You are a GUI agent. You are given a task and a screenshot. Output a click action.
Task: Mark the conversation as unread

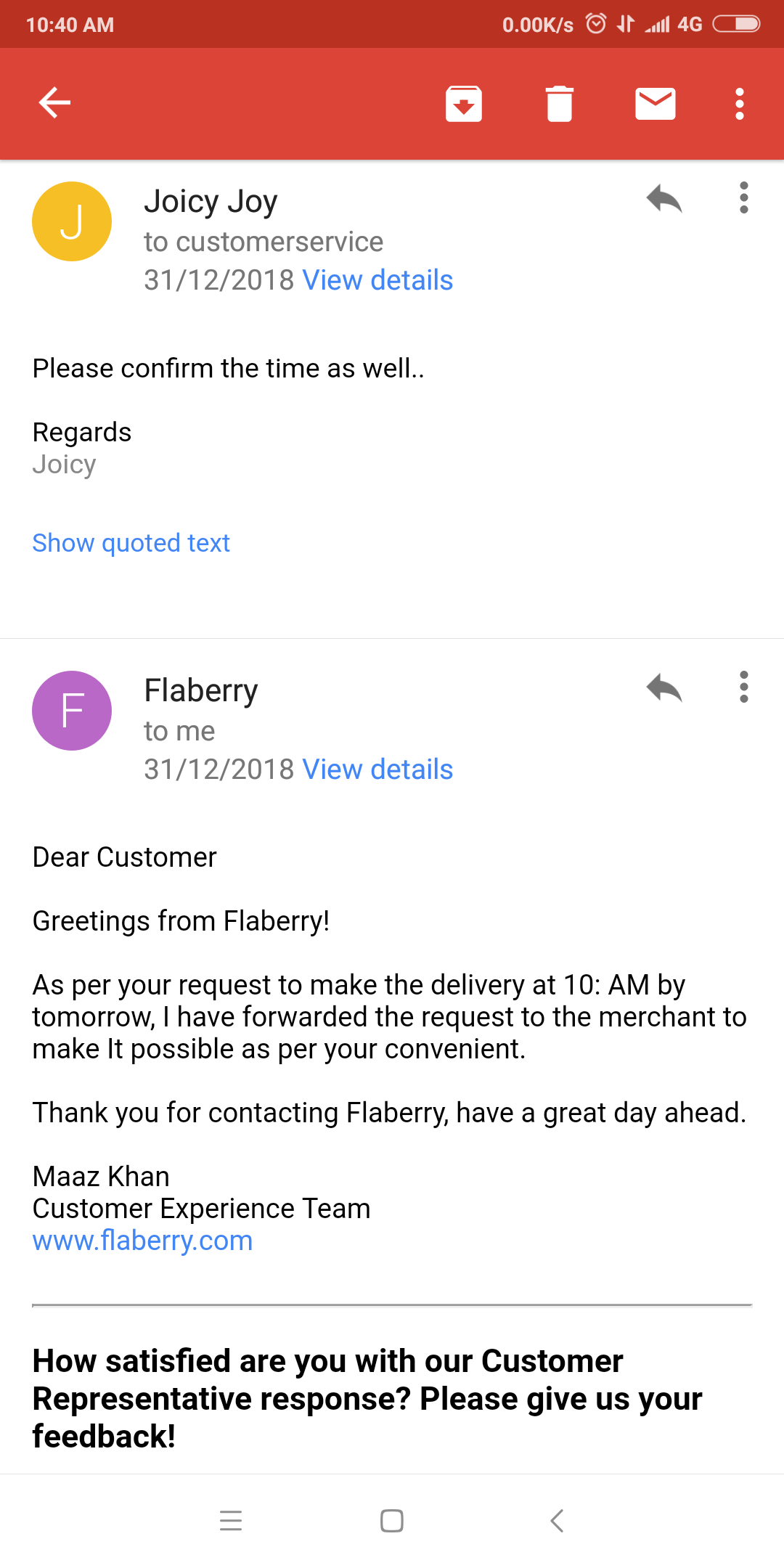tap(655, 104)
